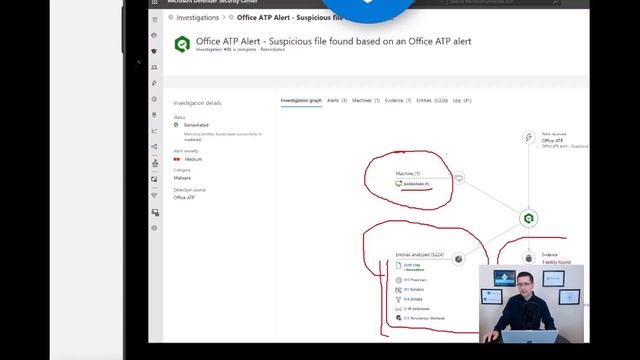This screenshot has width=640, height=360.
Task: Click the Services entry in entities list
Action: coord(413,289)
